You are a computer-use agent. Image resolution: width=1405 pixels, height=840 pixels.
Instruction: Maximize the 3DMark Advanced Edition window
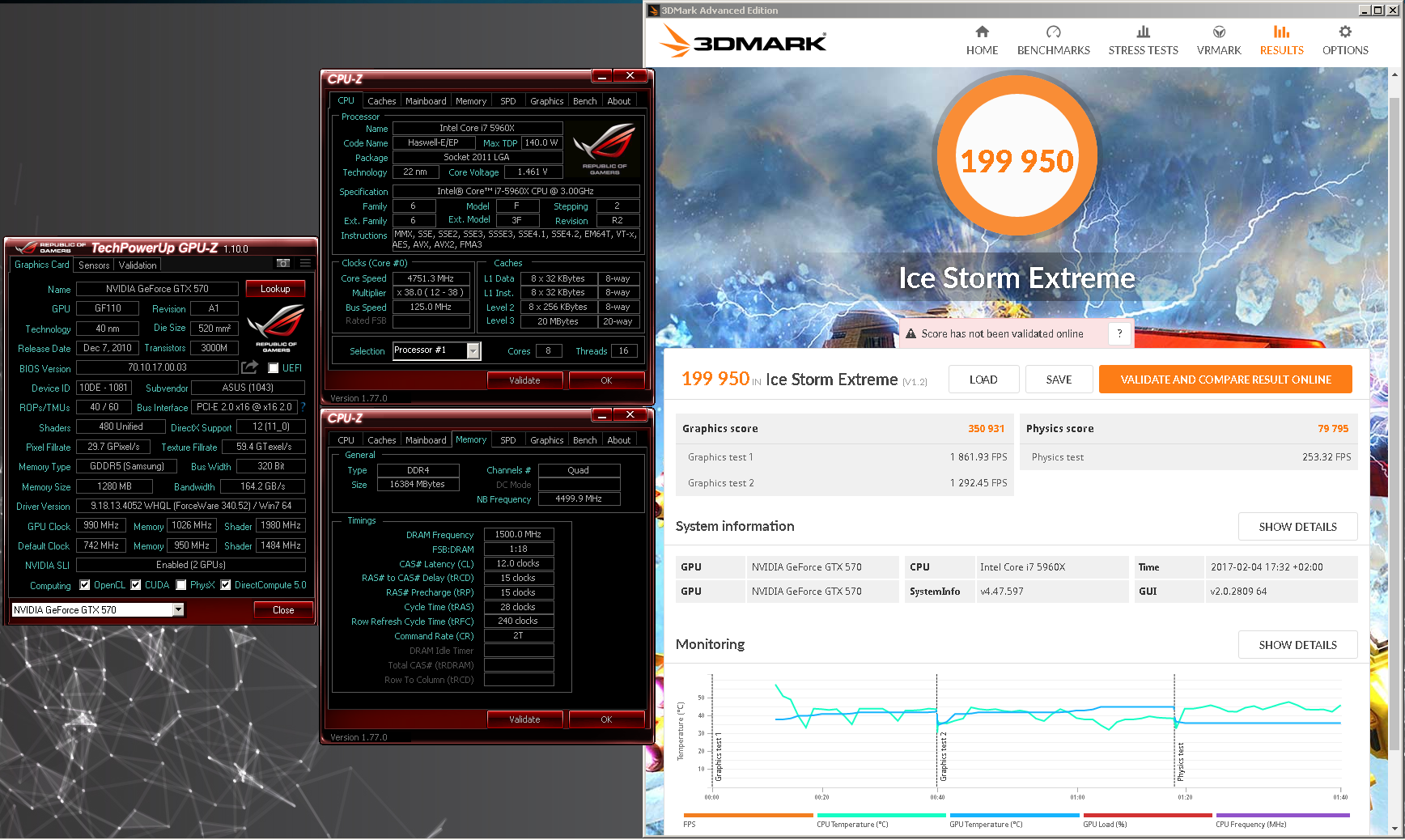(1378, 10)
